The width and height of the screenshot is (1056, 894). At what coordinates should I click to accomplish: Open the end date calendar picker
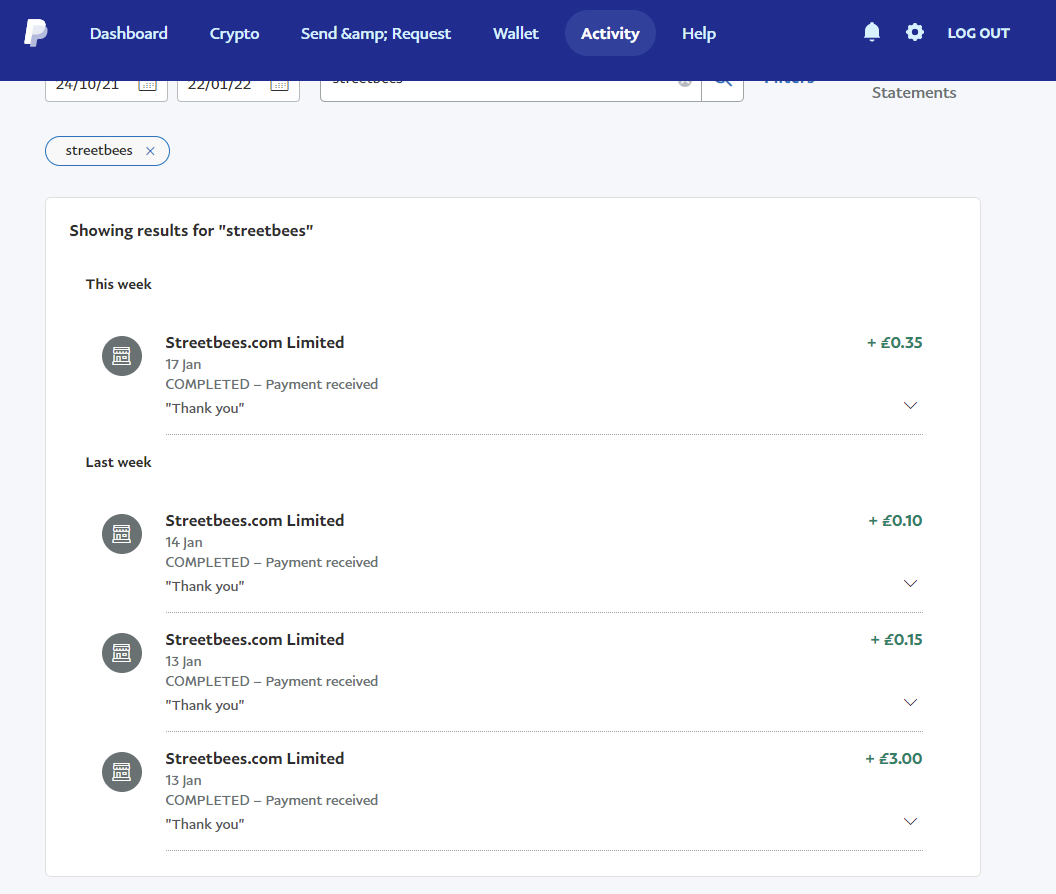[279, 86]
